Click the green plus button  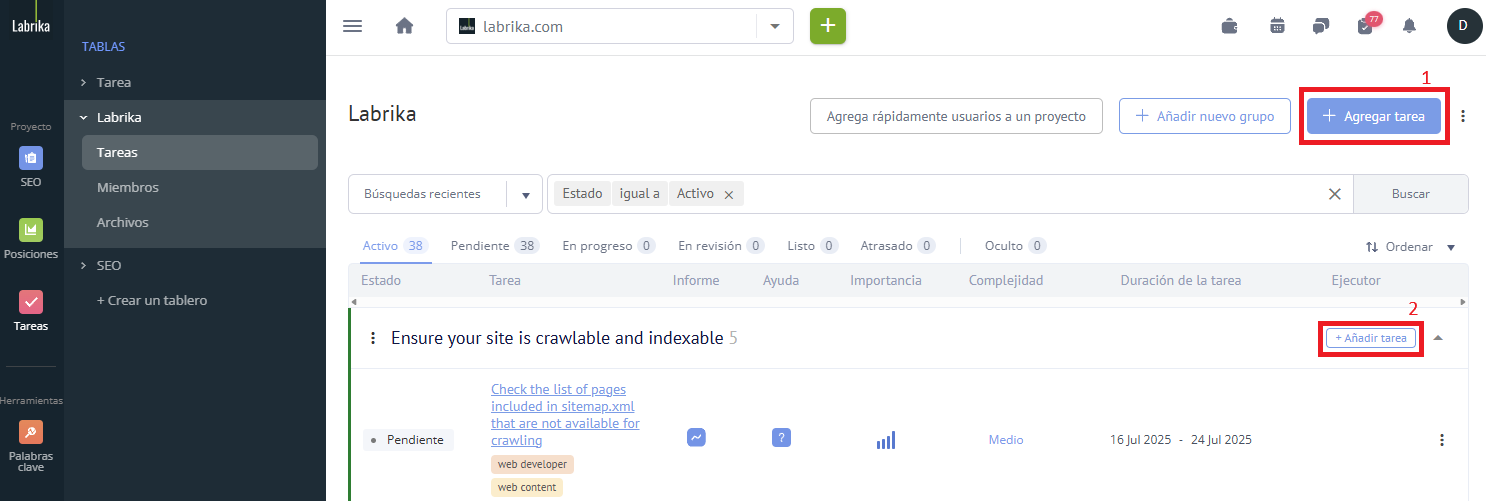pyautogui.click(x=828, y=26)
